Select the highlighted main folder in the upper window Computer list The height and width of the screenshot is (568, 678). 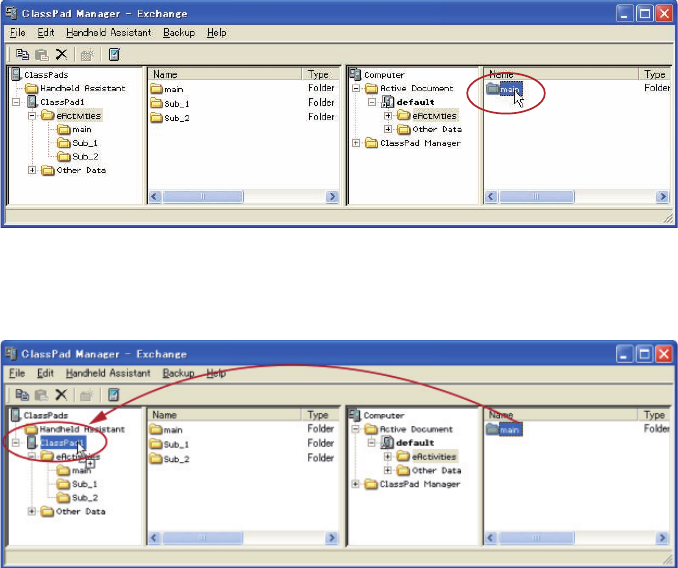[x=504, y=89]
